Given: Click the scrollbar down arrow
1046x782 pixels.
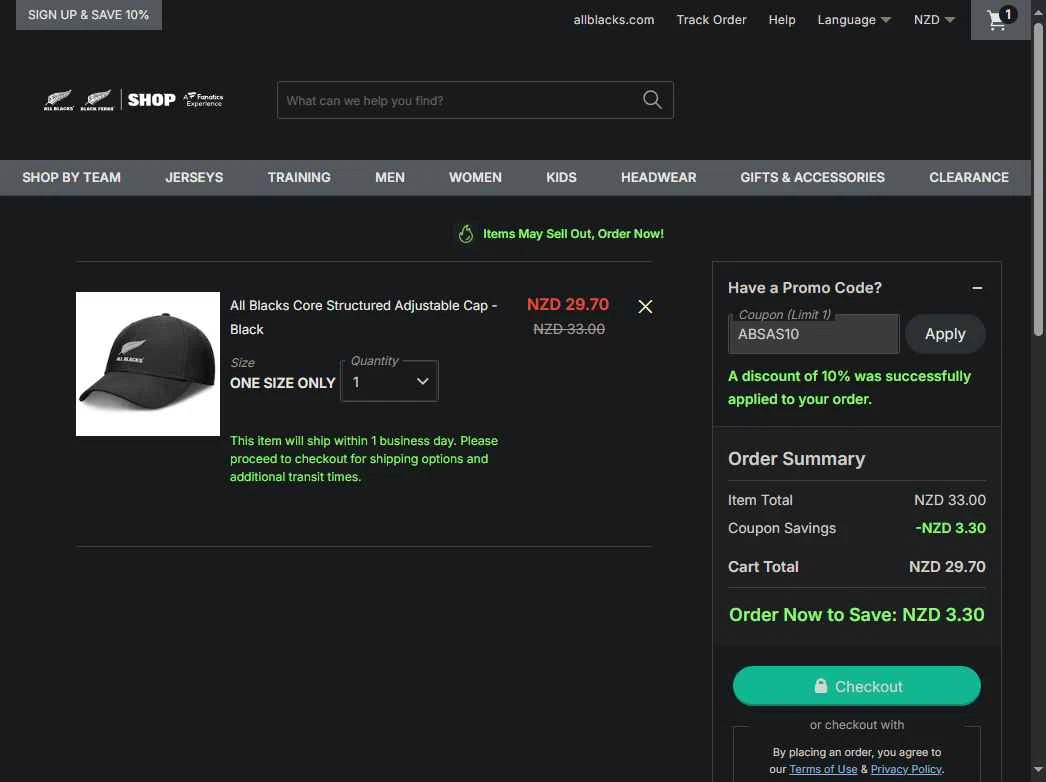Looking at the screenshot, I should [x=1038, y=771].
